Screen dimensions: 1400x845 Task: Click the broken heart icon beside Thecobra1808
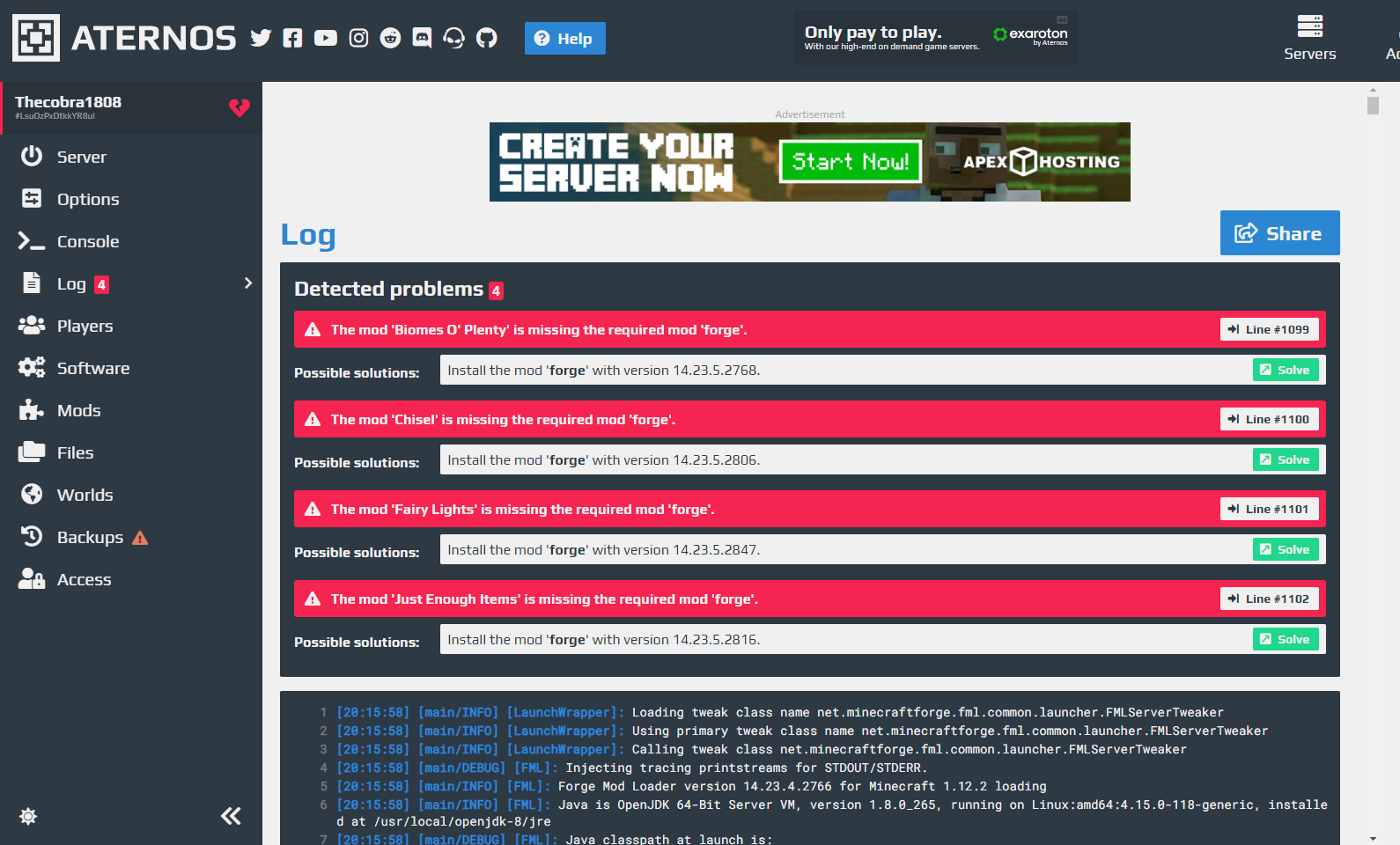[239, 107]
